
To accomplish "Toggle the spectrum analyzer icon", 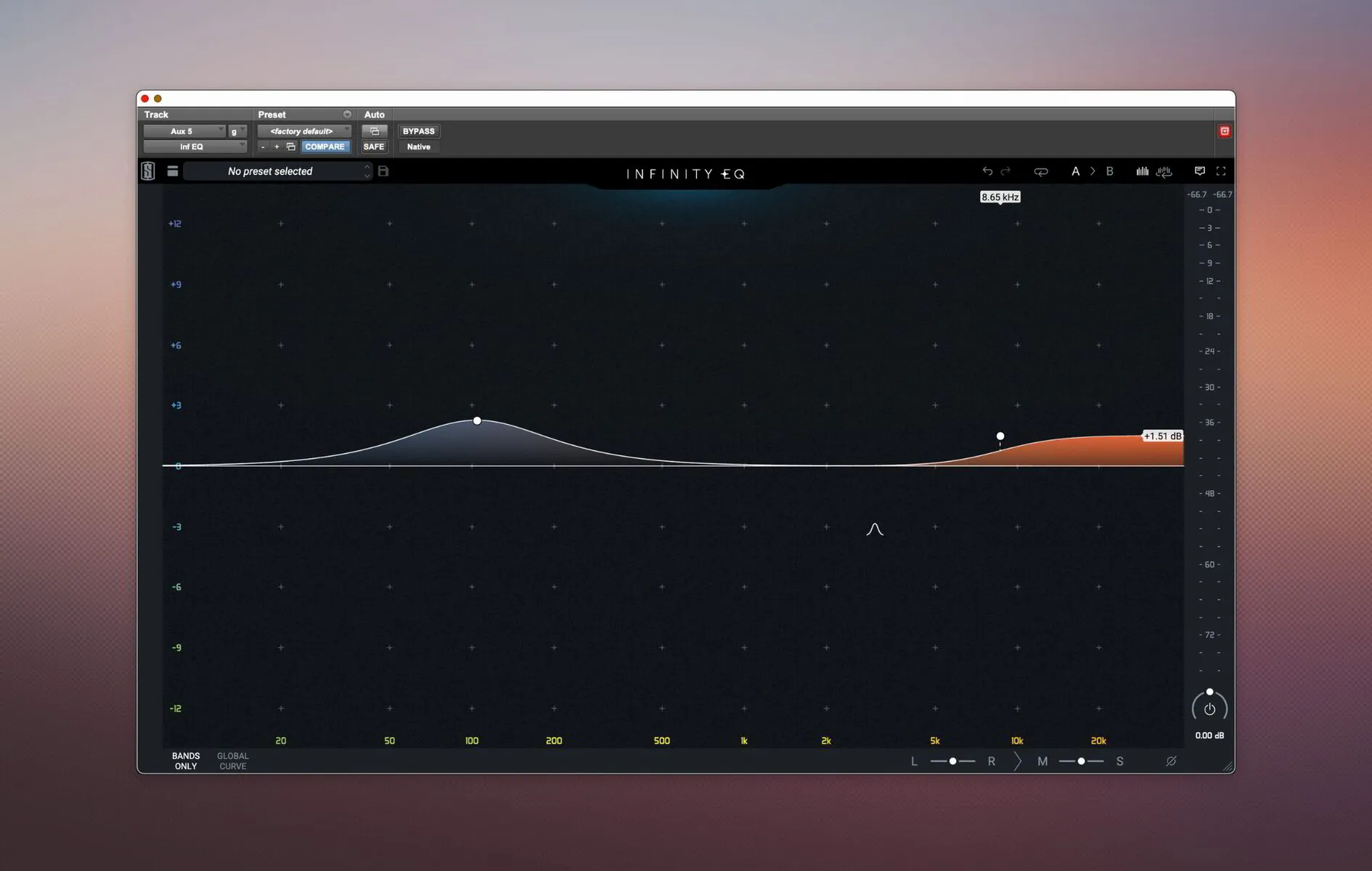I will 1142,171.
